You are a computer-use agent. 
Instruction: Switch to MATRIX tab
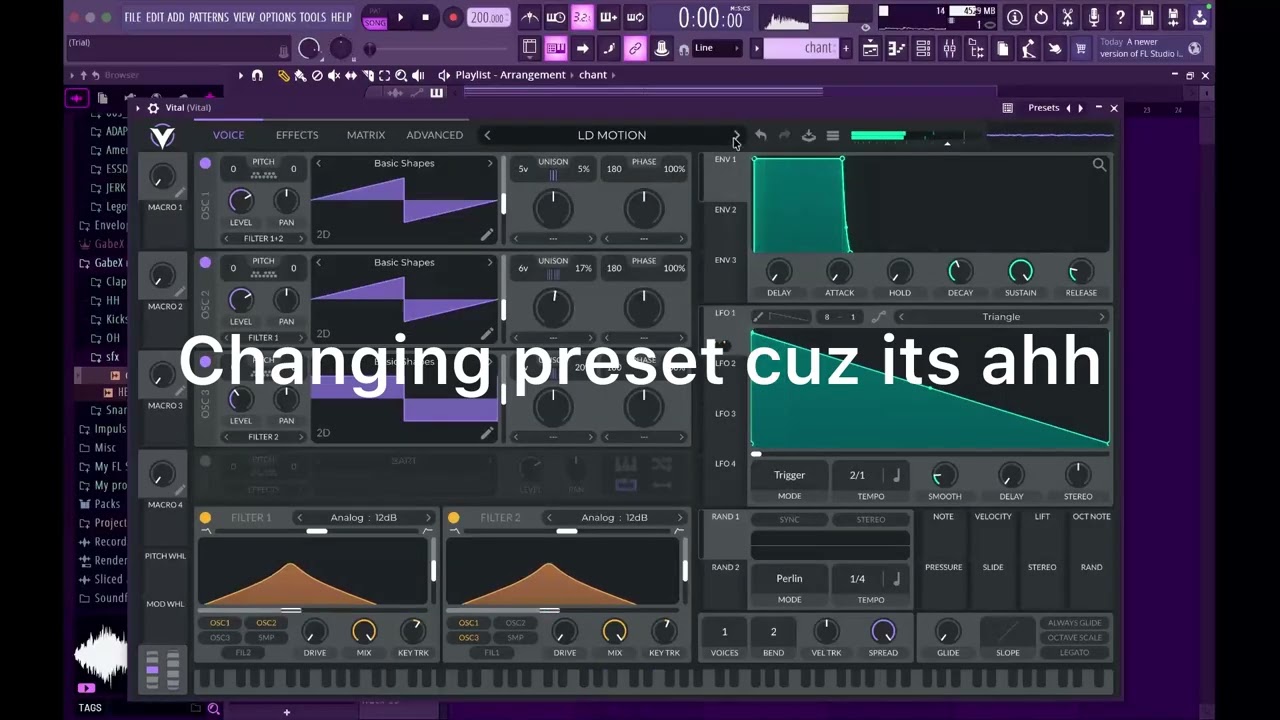pyautogui.click(x=366, y=135)
